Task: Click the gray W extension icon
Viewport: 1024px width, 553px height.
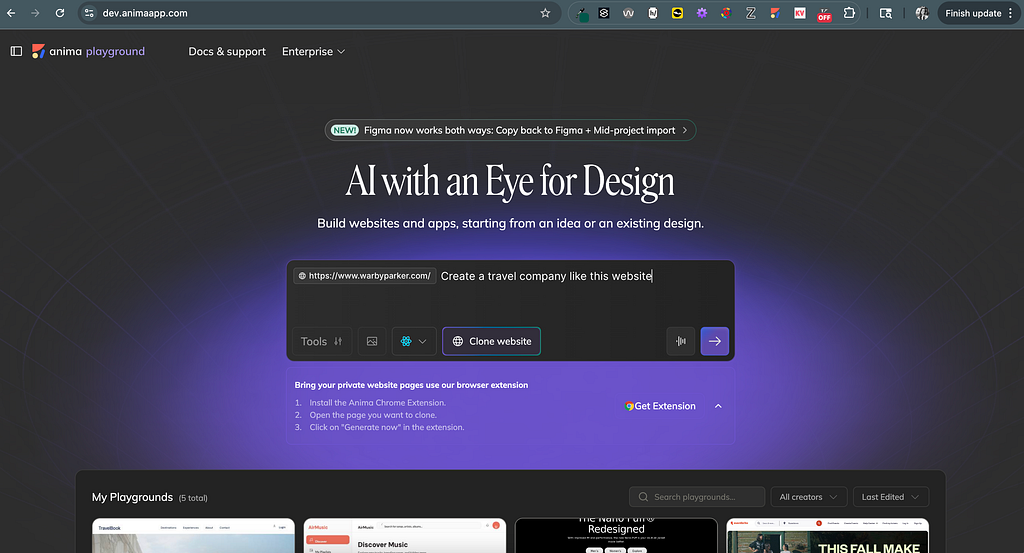Action: pos(628,13)
